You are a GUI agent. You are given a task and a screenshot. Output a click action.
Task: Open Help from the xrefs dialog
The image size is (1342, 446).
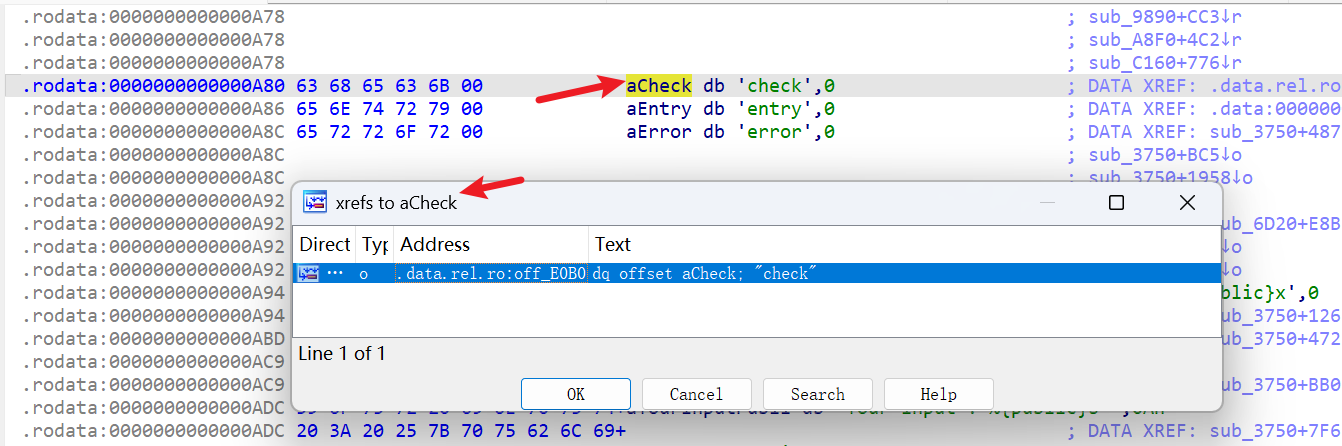[938, 394]
